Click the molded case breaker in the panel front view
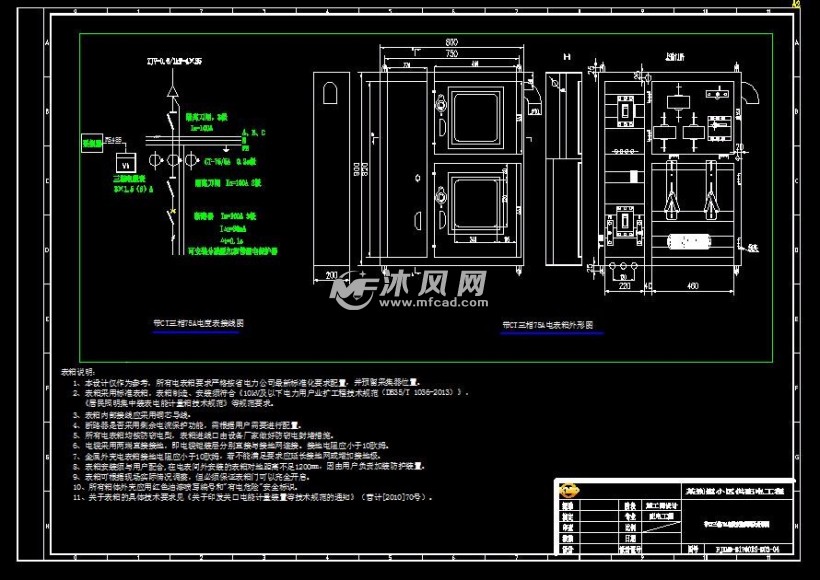The width and height of the screenshot is (820, 580). (x=625, y=112)
